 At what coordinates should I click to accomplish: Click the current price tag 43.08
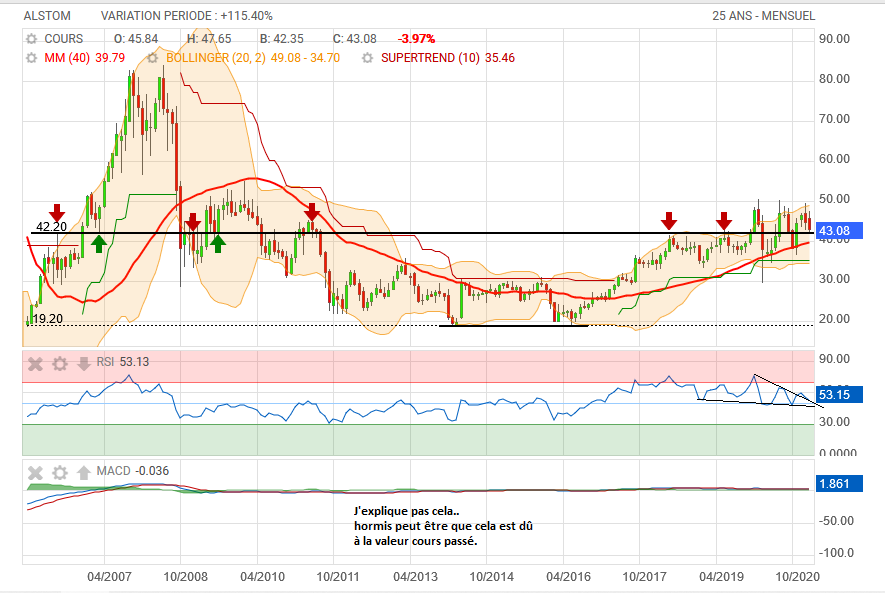[x=839, y=230]
